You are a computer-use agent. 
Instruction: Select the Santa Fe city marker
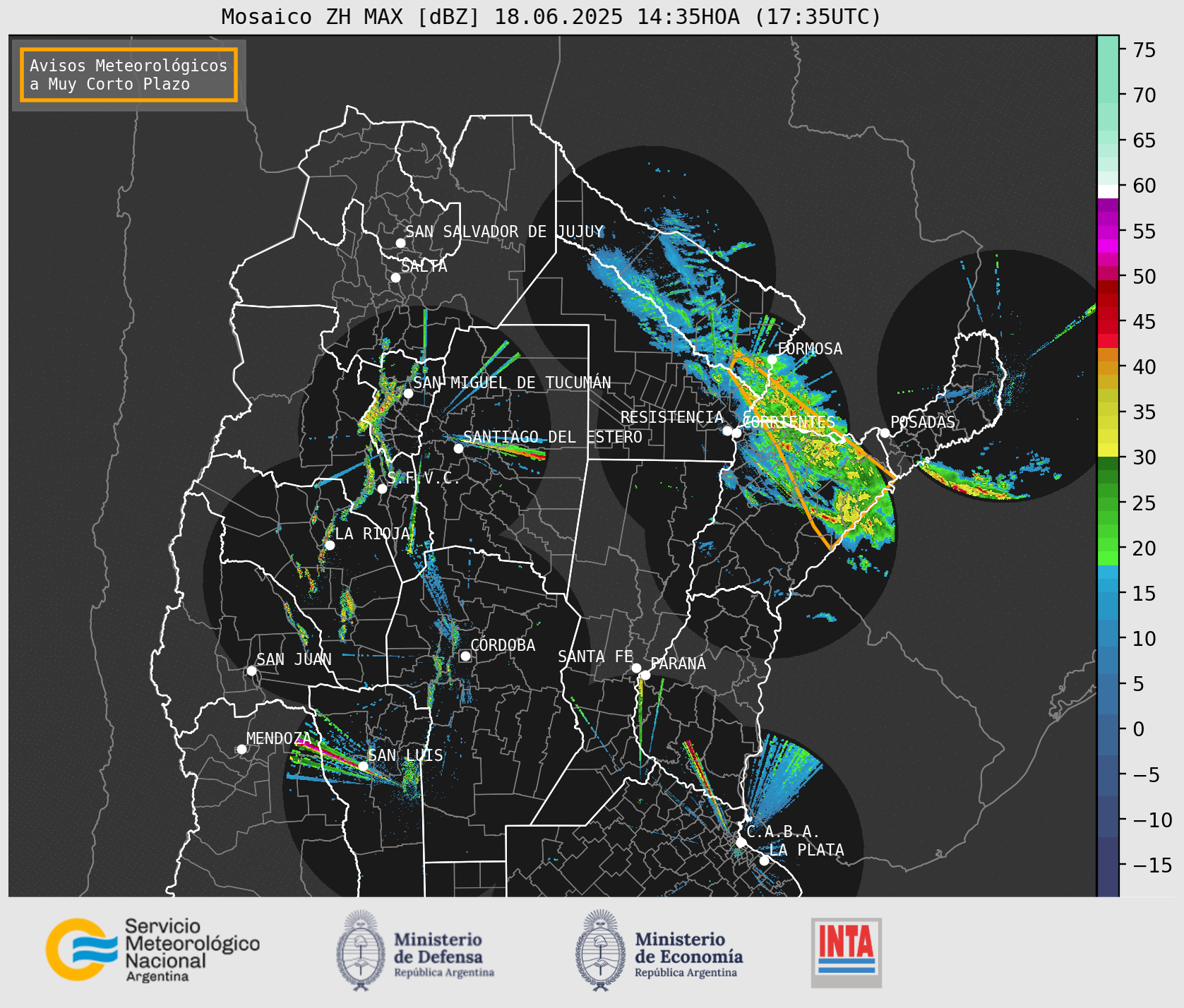tap(636, 668)
